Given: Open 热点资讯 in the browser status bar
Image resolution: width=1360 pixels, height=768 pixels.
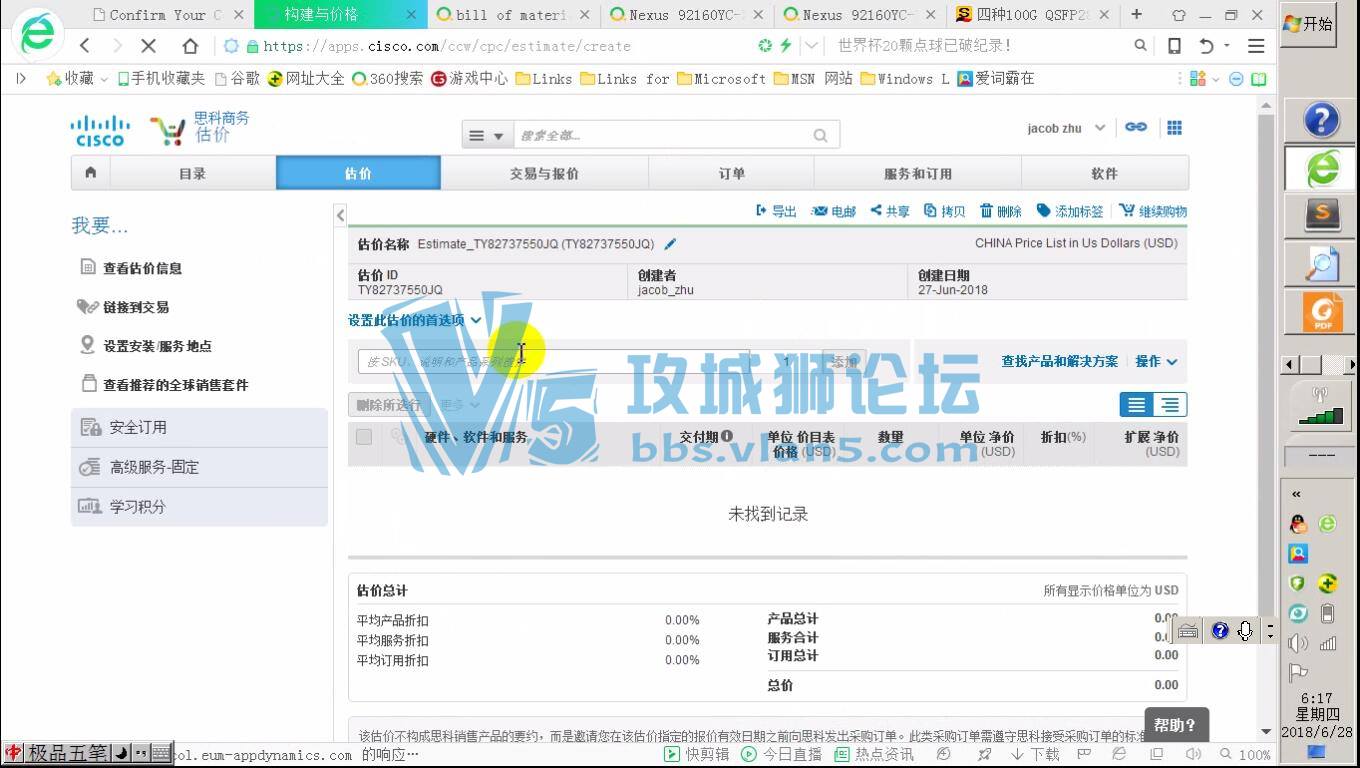Looking at the screenshot, I should (x=874, y=755).
